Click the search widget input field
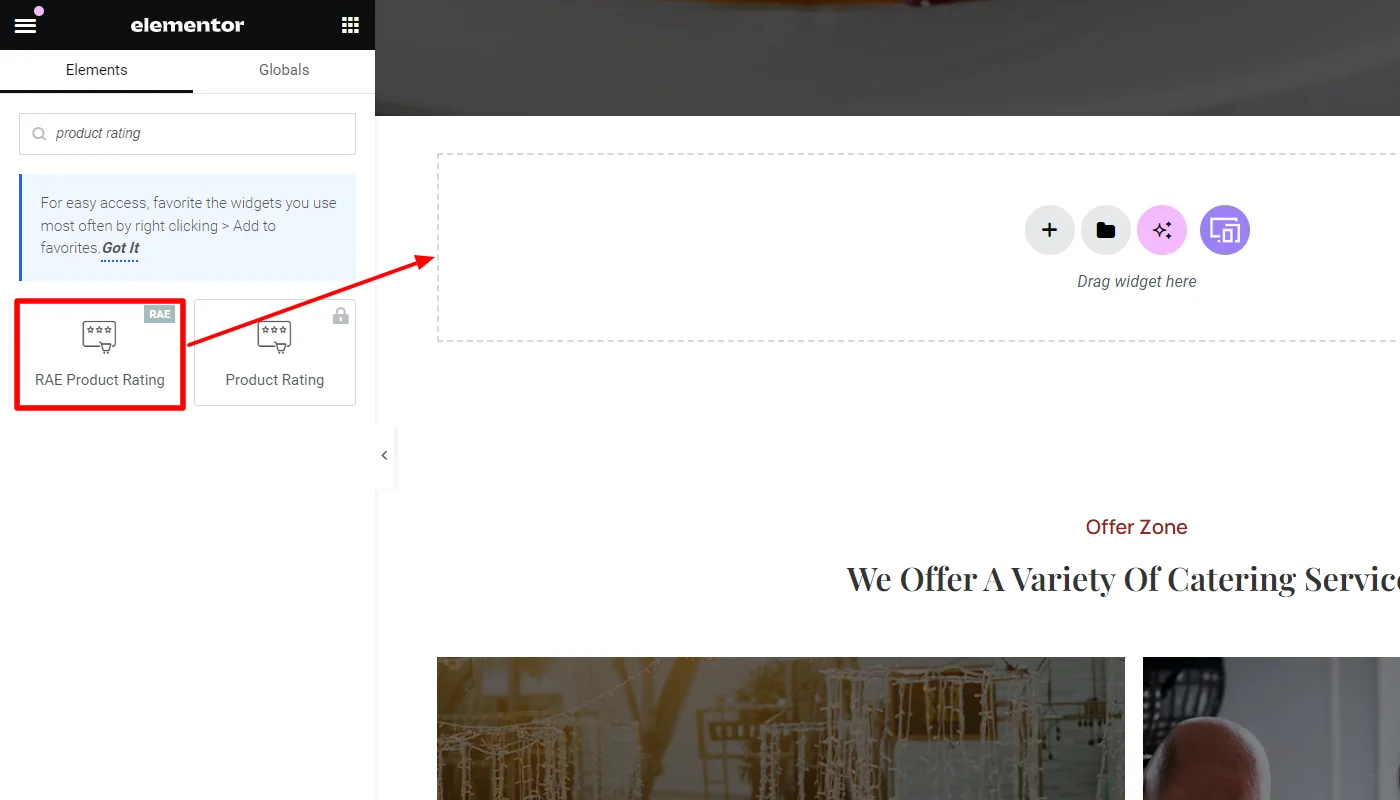The height and width of the screenshot is (800, 1400). [x=187, y=134]
